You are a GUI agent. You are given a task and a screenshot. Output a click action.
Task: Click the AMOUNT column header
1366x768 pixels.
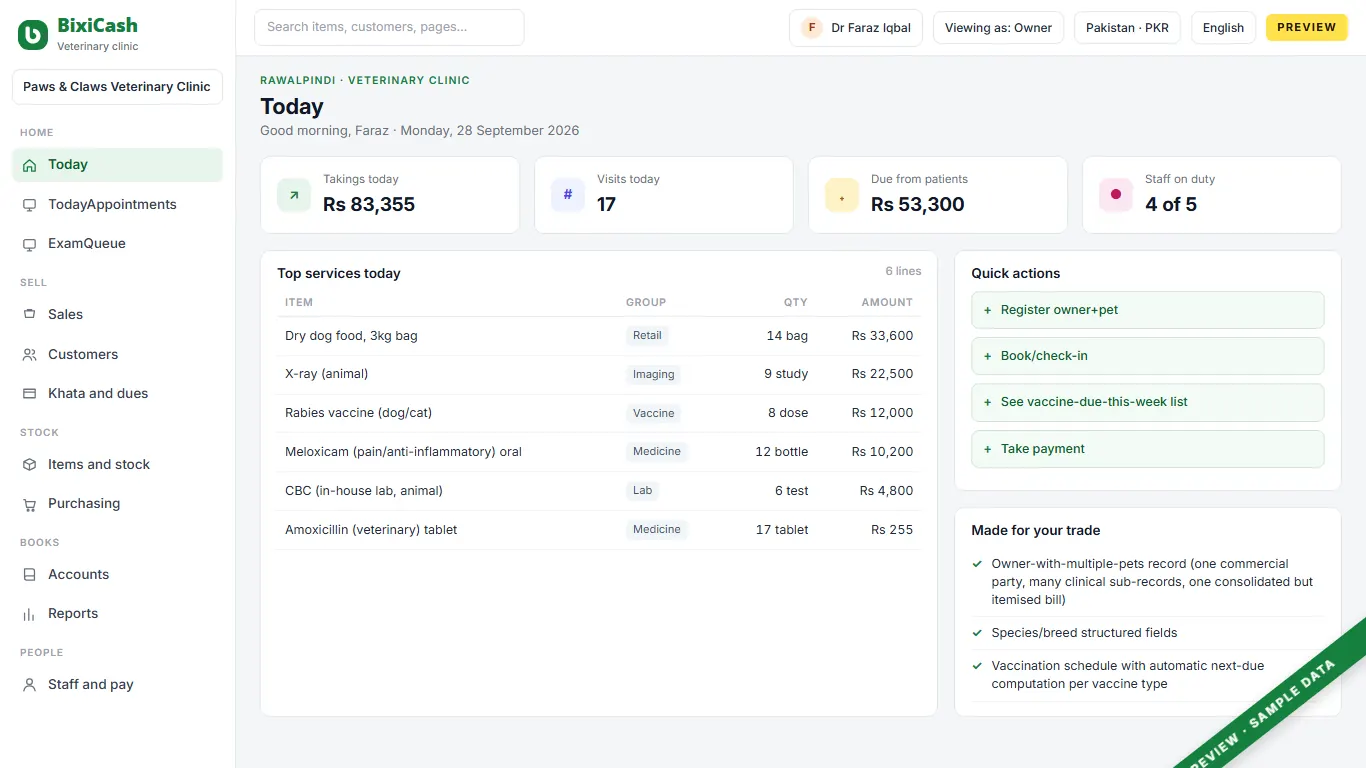coord(887,302)
